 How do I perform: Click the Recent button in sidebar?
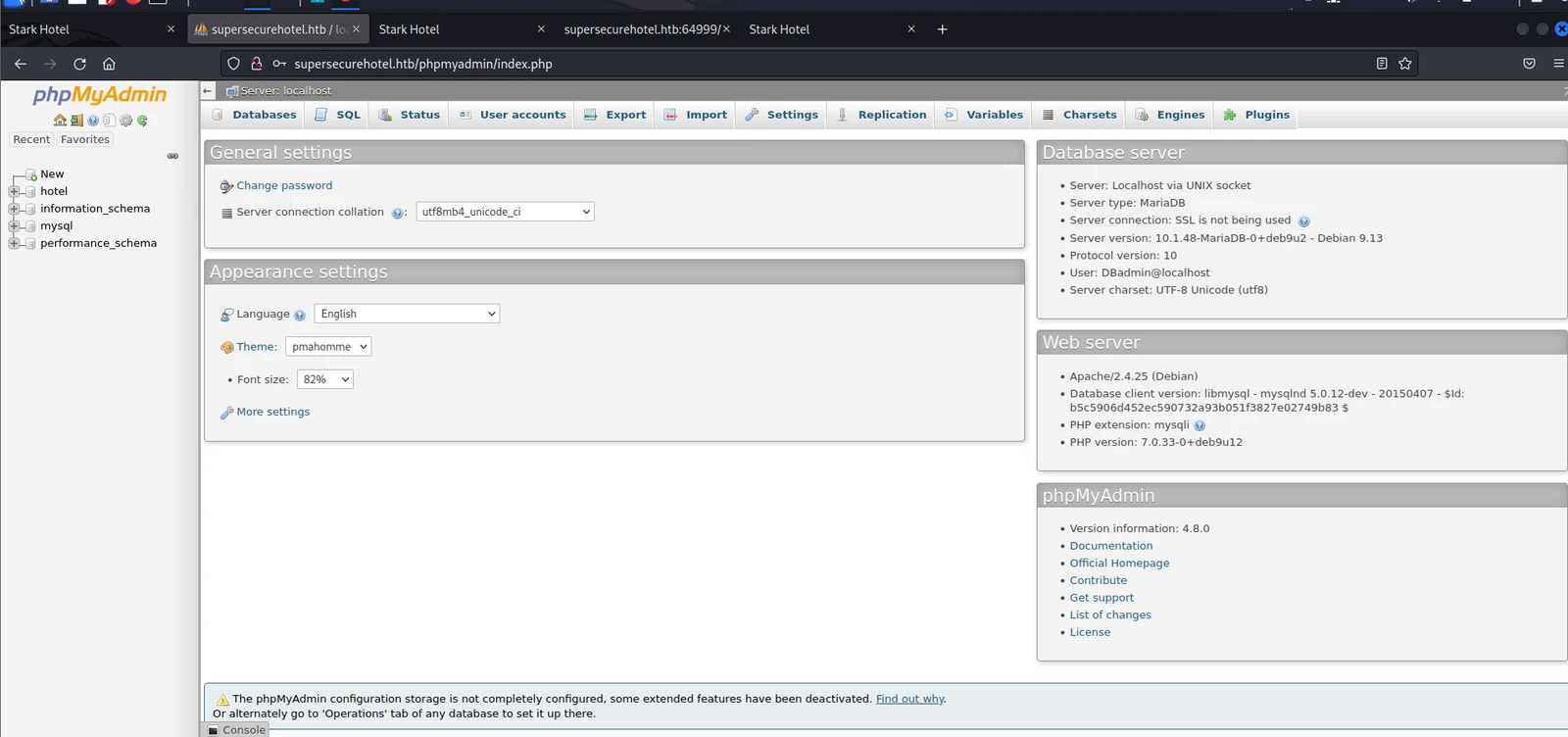[31, 140]
